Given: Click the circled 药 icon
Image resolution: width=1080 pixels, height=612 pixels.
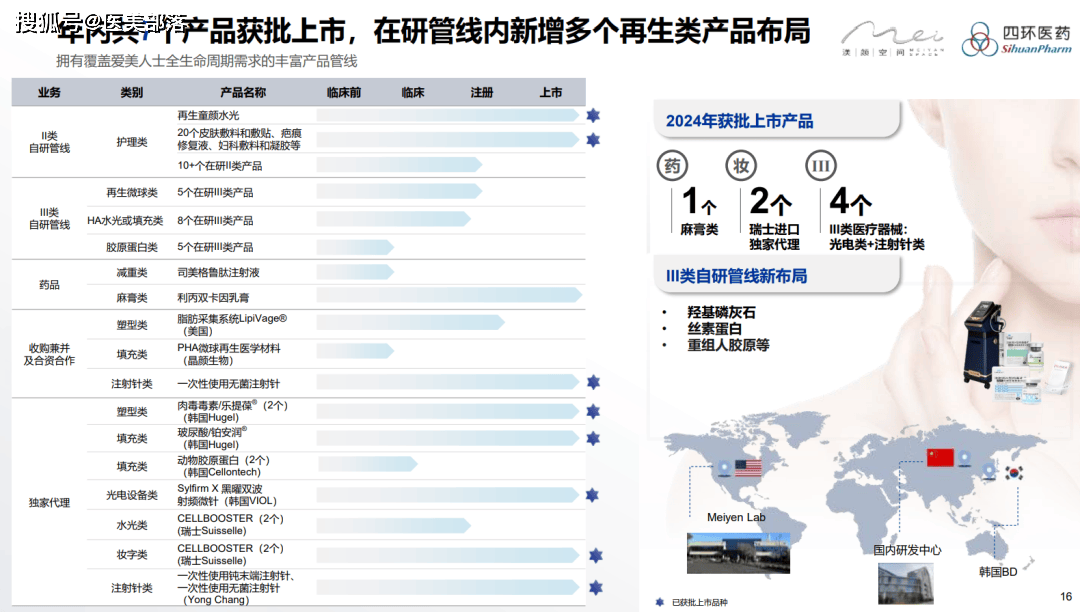Looking at the screenshot, I should (x=672, y=166).
